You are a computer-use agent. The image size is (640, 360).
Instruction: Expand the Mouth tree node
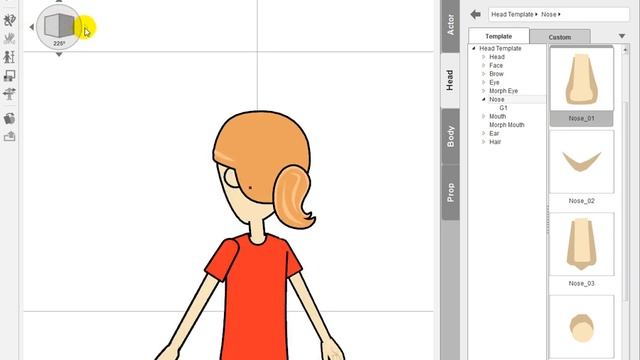pos(484,116)
